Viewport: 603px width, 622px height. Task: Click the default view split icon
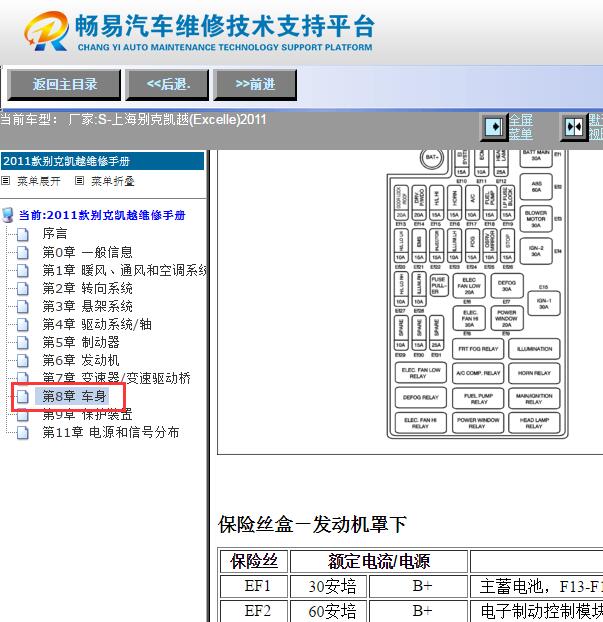click(x=574, y=127)
